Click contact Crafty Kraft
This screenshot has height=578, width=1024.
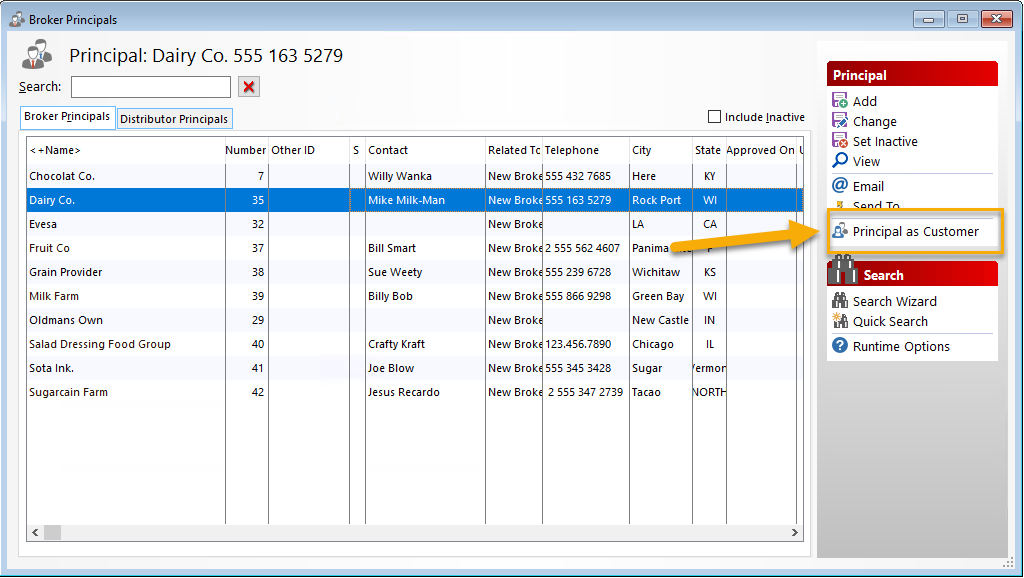[396, 344]
